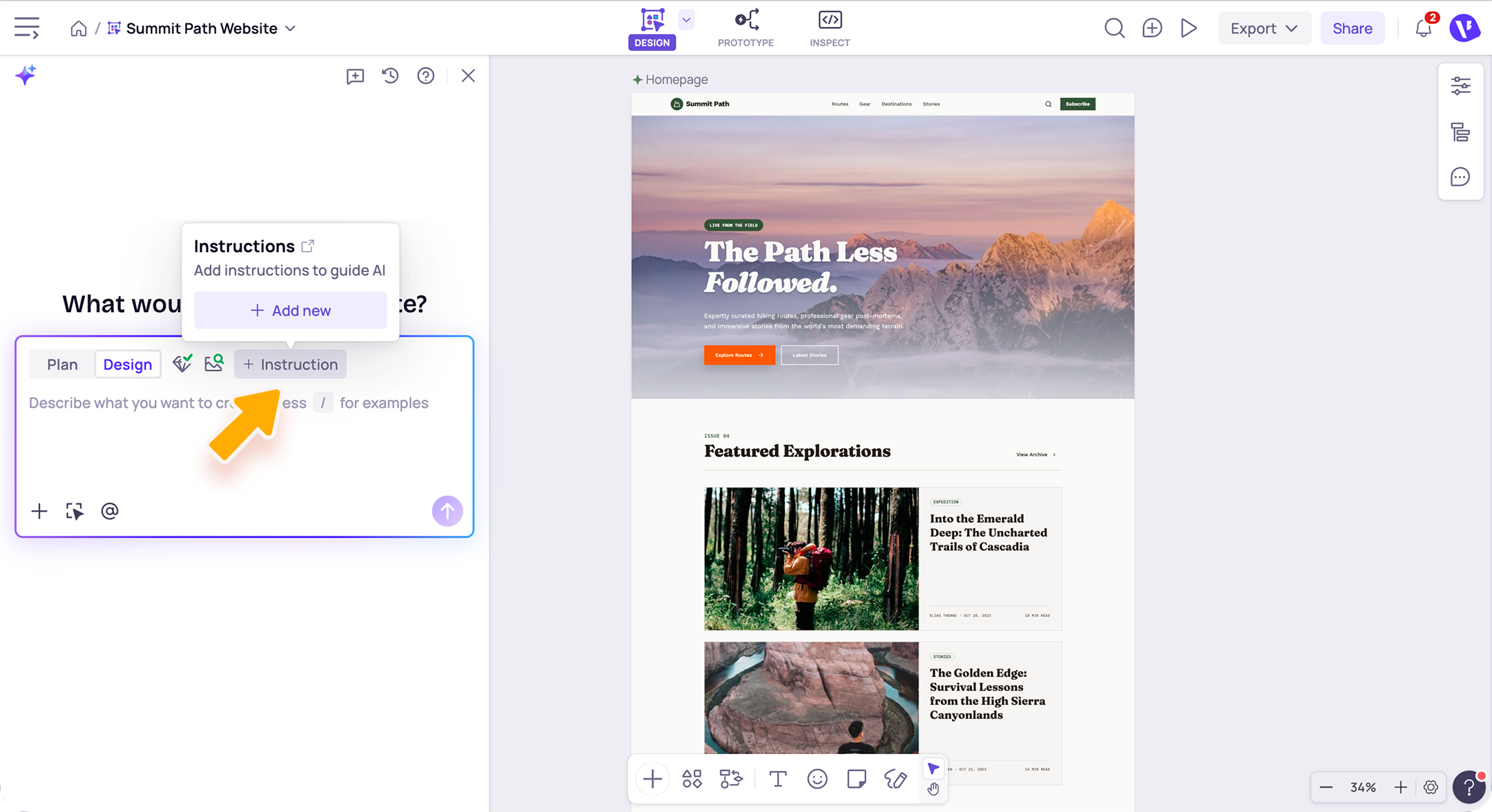Open search with the magnifier icon
The image size is (1492, 812).
pos(1114,28)
